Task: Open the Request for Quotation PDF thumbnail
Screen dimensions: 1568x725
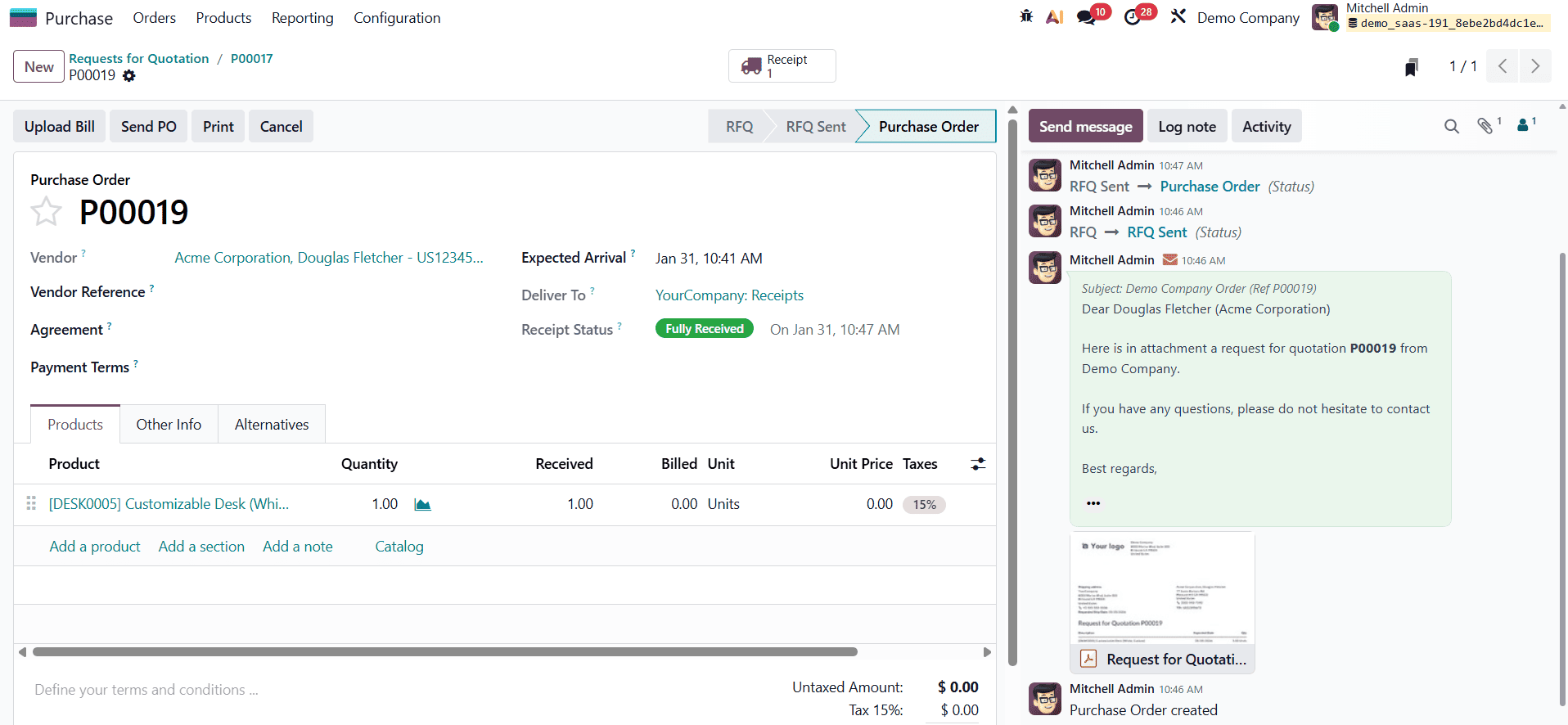Action: (x=1161, y=589)
